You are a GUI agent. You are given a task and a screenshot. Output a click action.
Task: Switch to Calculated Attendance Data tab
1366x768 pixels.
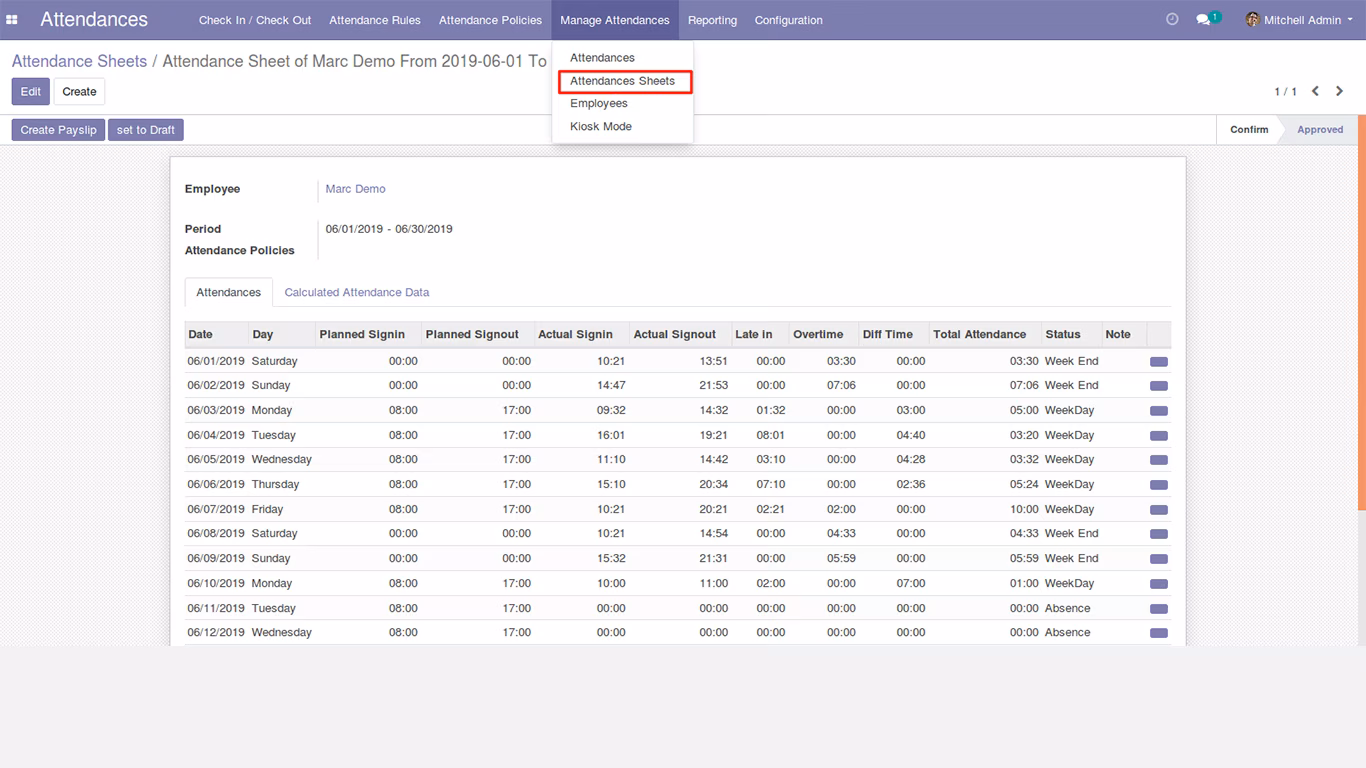pos(357,293)
